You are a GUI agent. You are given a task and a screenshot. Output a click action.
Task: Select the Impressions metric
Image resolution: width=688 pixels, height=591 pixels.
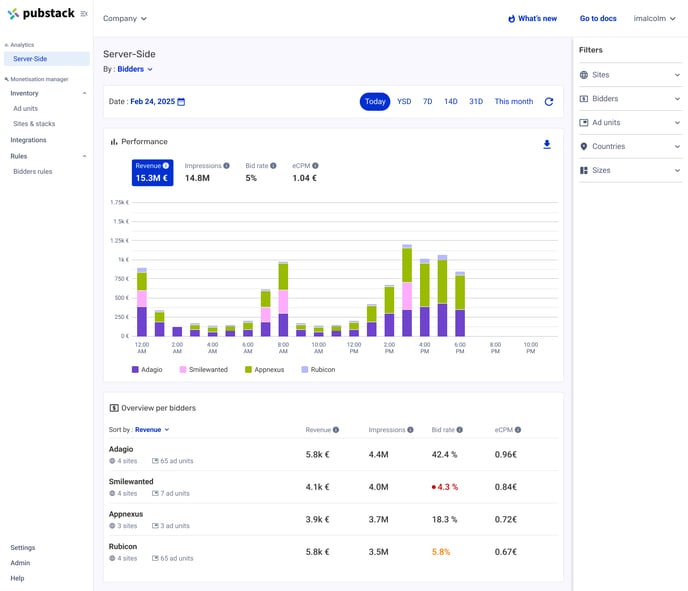click(207, 172)
